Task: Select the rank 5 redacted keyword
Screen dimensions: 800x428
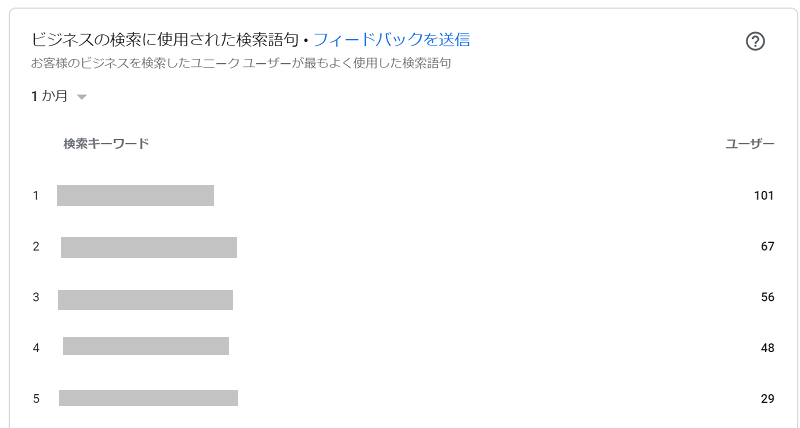Action: (x=148, y=398)
